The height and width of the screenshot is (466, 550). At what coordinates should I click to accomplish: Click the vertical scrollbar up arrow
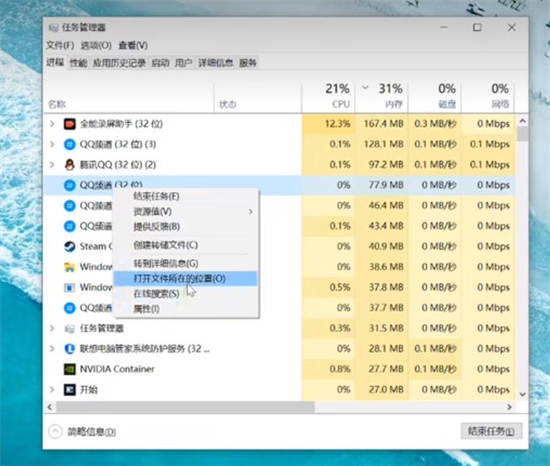tap(522, 121)
